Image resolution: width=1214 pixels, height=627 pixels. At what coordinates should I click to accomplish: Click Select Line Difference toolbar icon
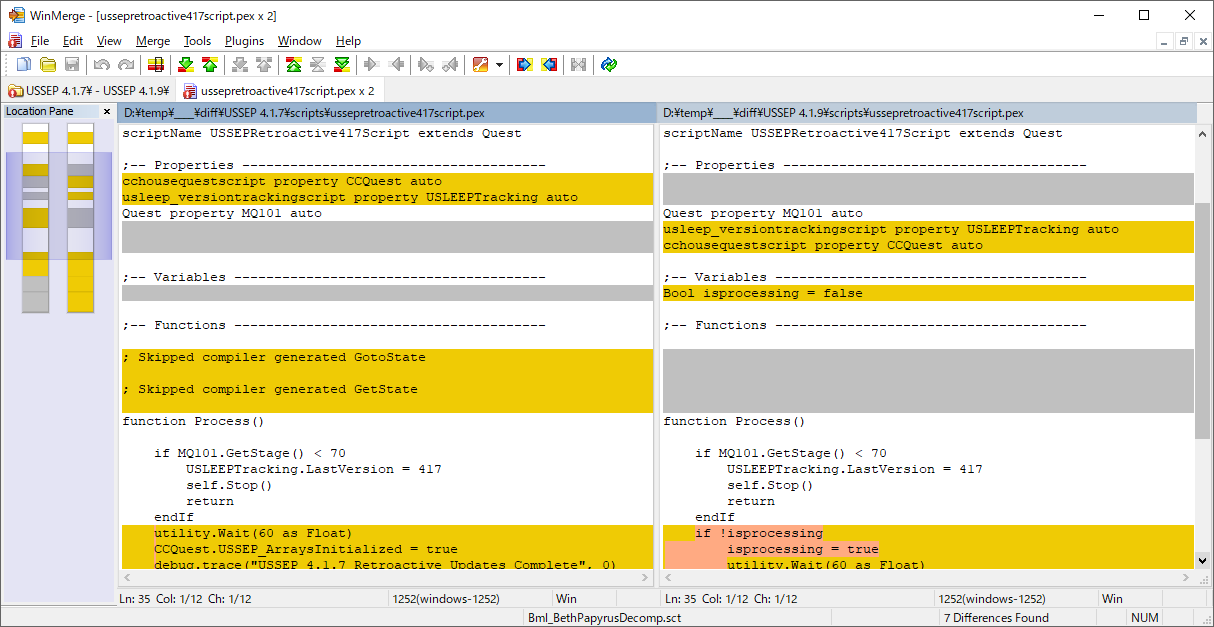[x=155, y=65]
